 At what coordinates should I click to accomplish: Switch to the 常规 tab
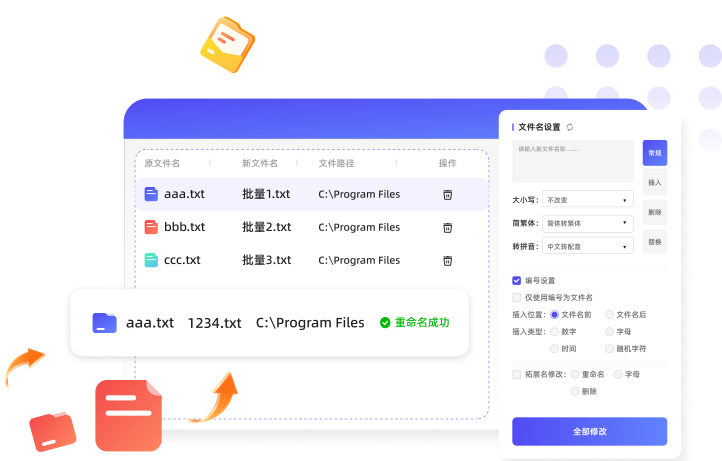655,153
